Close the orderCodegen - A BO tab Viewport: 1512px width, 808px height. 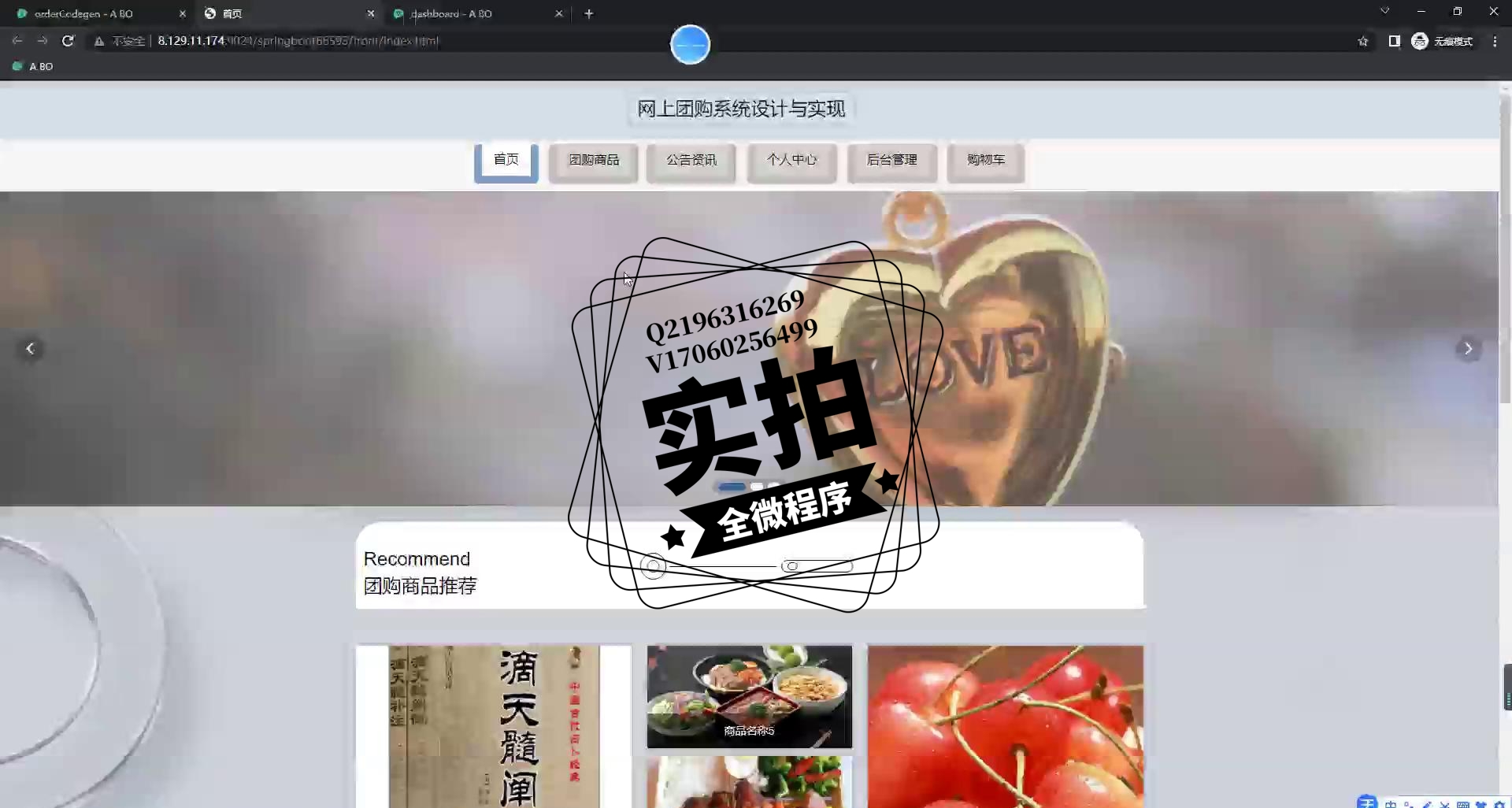point(183,13)
